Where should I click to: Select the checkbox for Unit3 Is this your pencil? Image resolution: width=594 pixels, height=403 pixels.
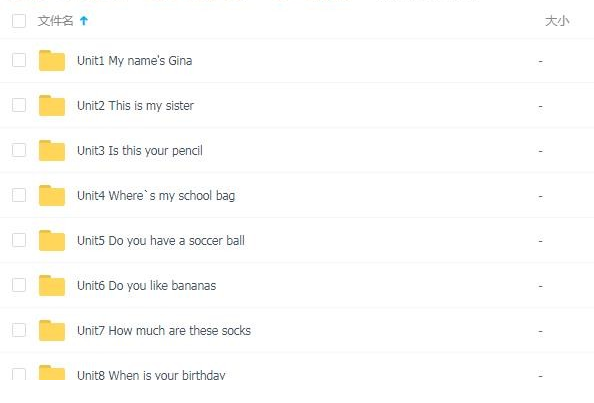pyautogui.click(x=19, y=150)
